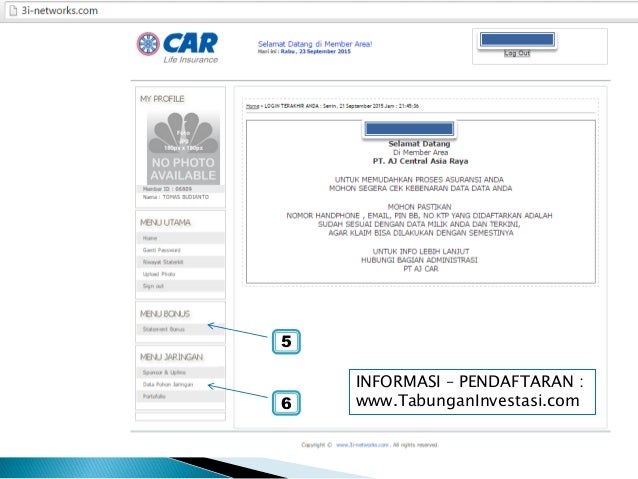Image resolution: width=638 pixels, height=479 pixels.
Task: Click the Nama TOMAS BUDIANTO text
Action: click(x=176, y=197)
